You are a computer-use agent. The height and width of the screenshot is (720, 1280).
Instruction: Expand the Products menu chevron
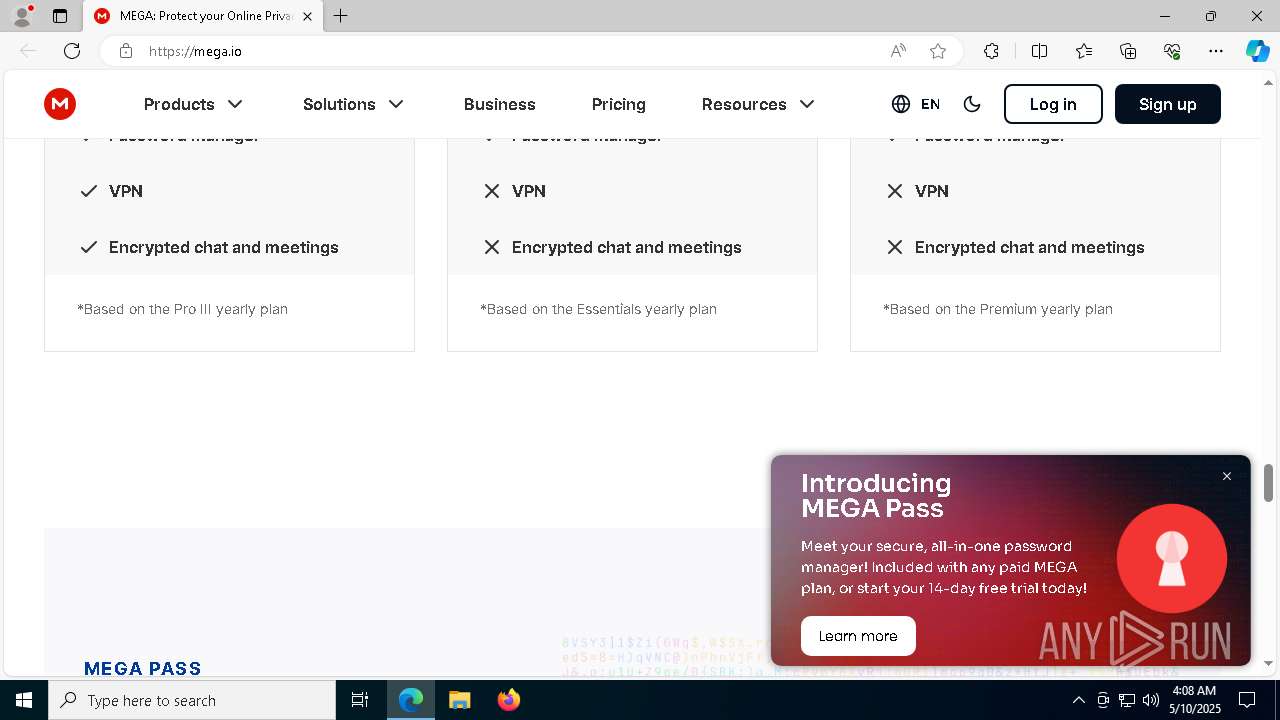[235, 104]
